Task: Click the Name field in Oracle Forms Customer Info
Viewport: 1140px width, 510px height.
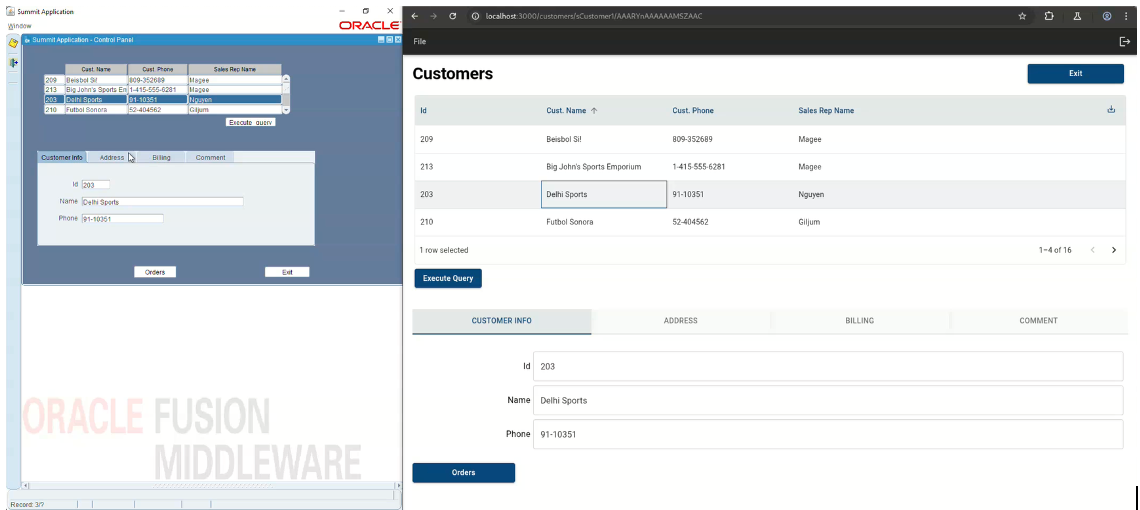Action: tap(162, 202)
